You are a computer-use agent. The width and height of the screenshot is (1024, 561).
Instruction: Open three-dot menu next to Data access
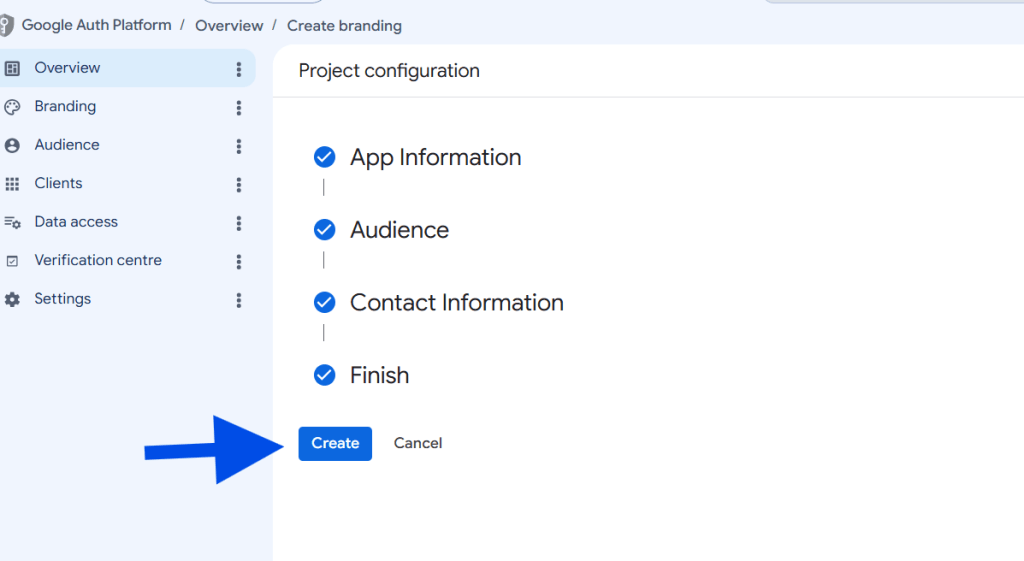(239, 223)
